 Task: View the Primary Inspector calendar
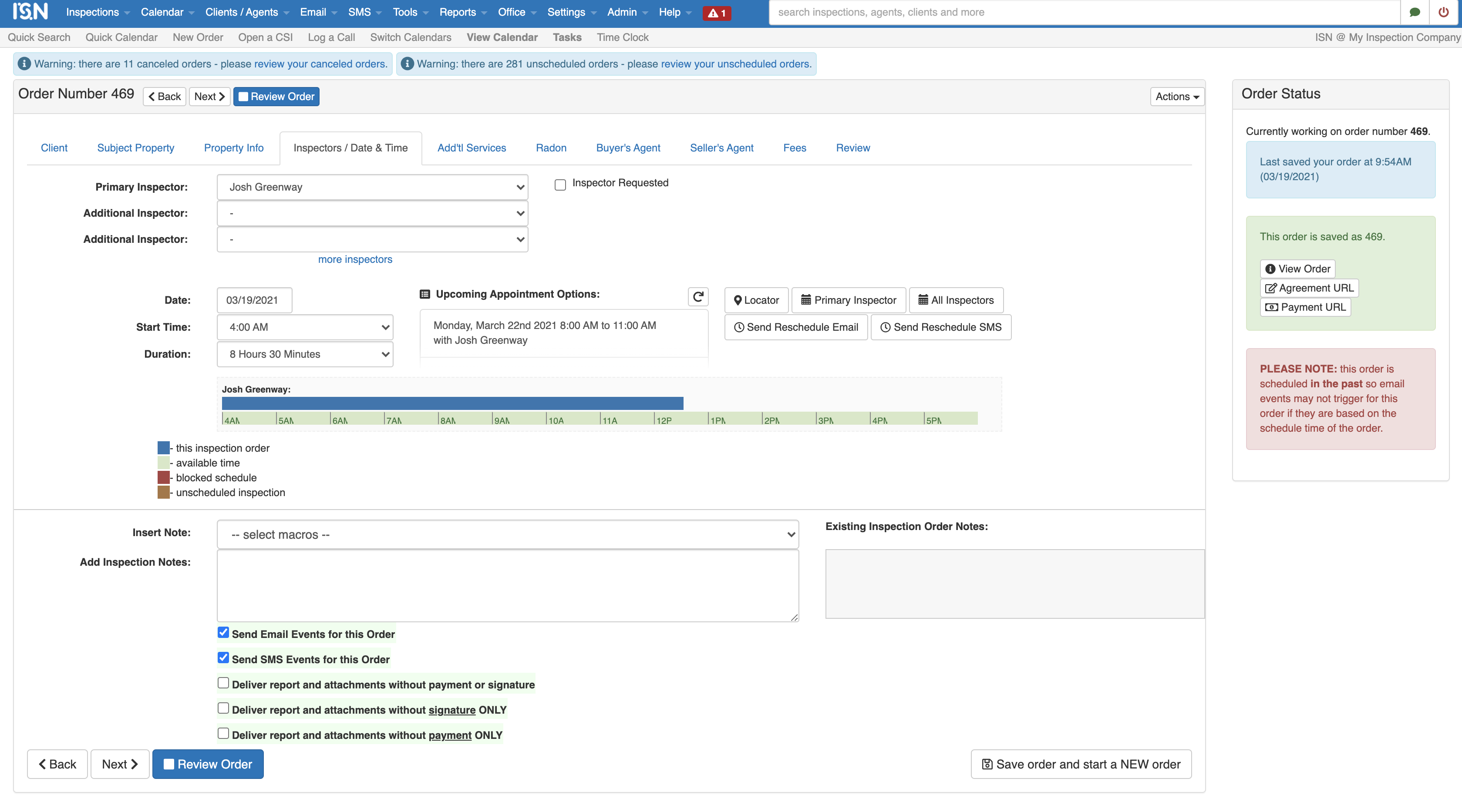[849, 300]
